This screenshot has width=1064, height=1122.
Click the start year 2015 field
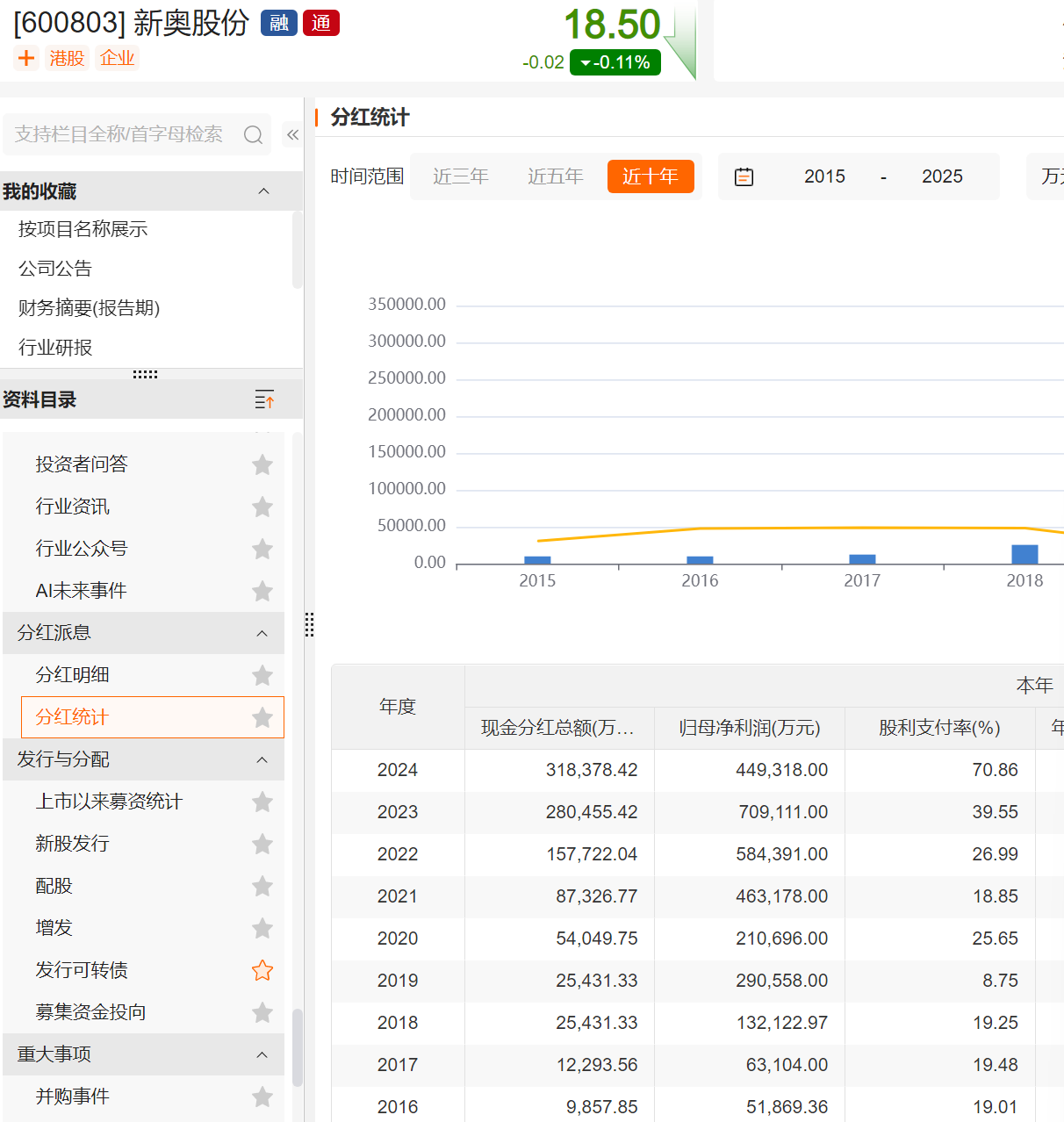pyautogui.click(x=825, y=176)
